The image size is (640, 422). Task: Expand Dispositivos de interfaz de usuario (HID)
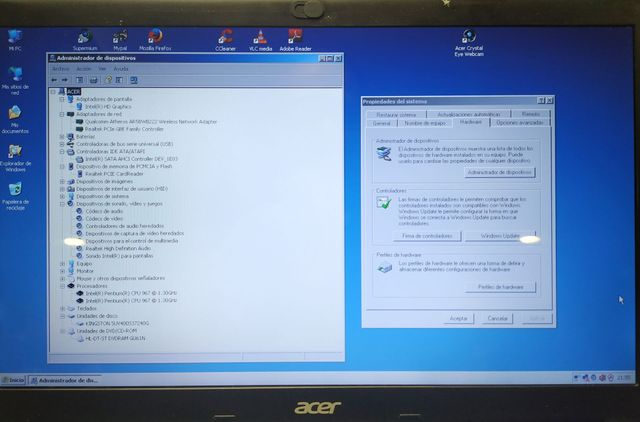(62, 189)
